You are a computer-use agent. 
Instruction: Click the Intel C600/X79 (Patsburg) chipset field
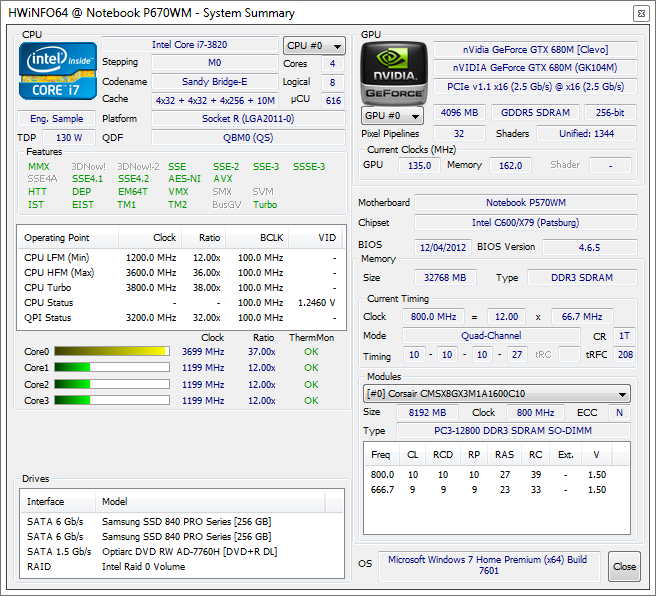[x=525, y=223]
